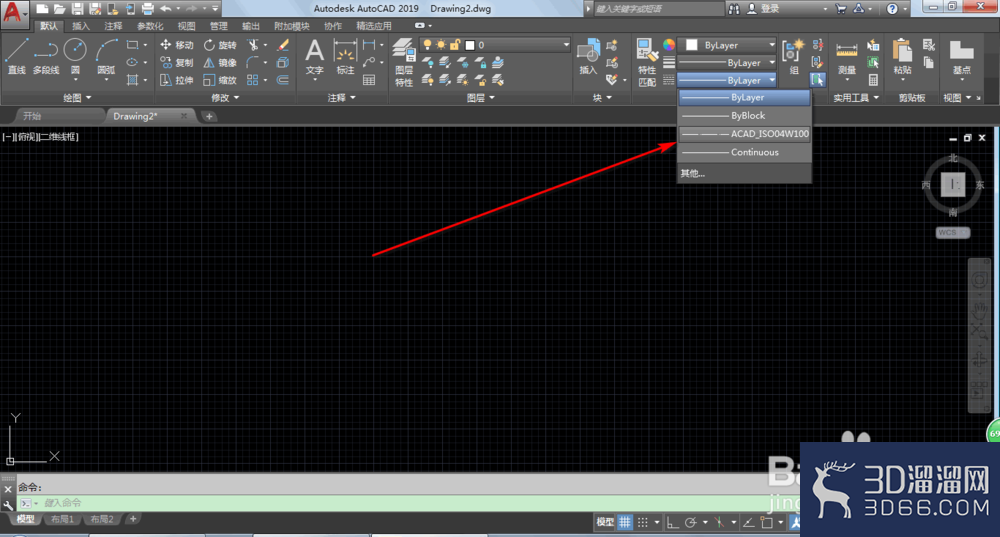1000x537 pixels.
Task: Select ACAD_ISO04W100 linetype from list
Action: pyautogui.click(x=744, y=134)
